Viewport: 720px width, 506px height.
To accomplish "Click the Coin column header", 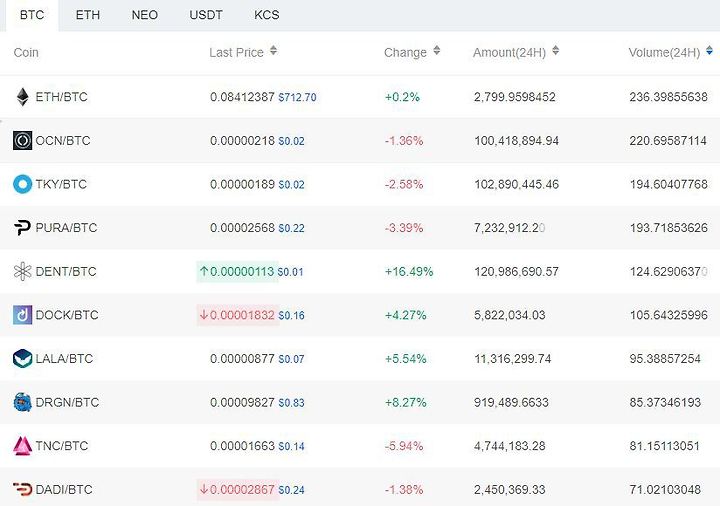I will [x=26, y=53].
